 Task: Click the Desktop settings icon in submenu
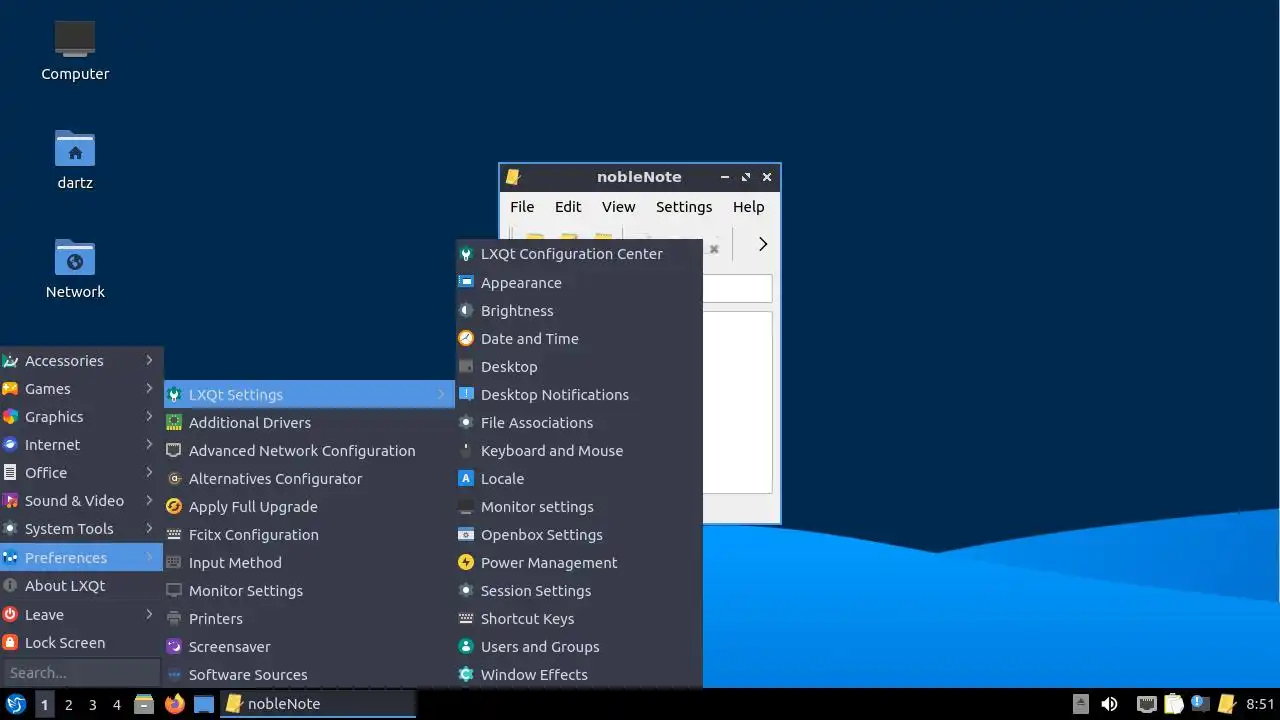(x=466, y=367)
